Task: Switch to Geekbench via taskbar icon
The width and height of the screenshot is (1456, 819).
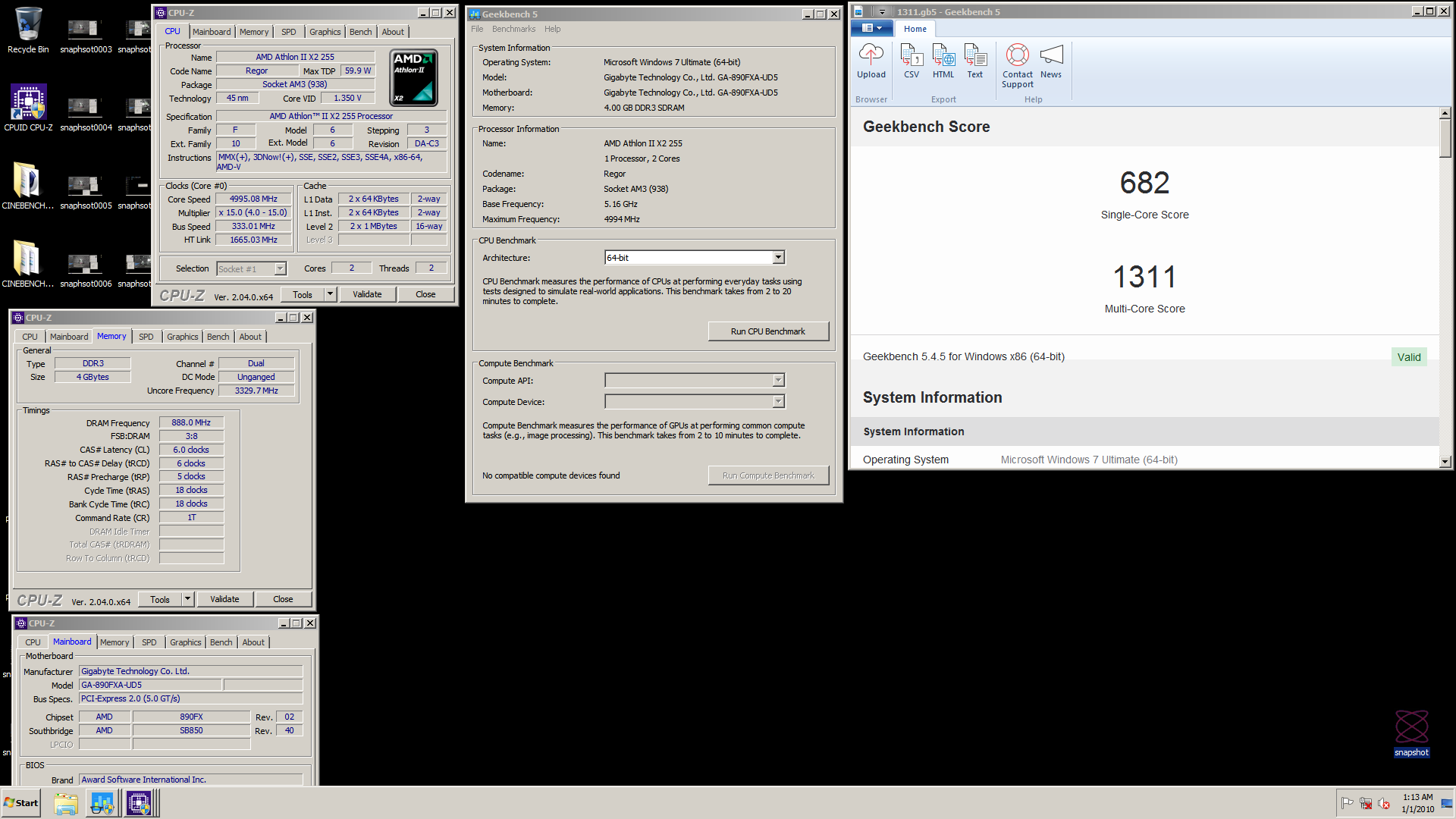Action: pos(102,803)
